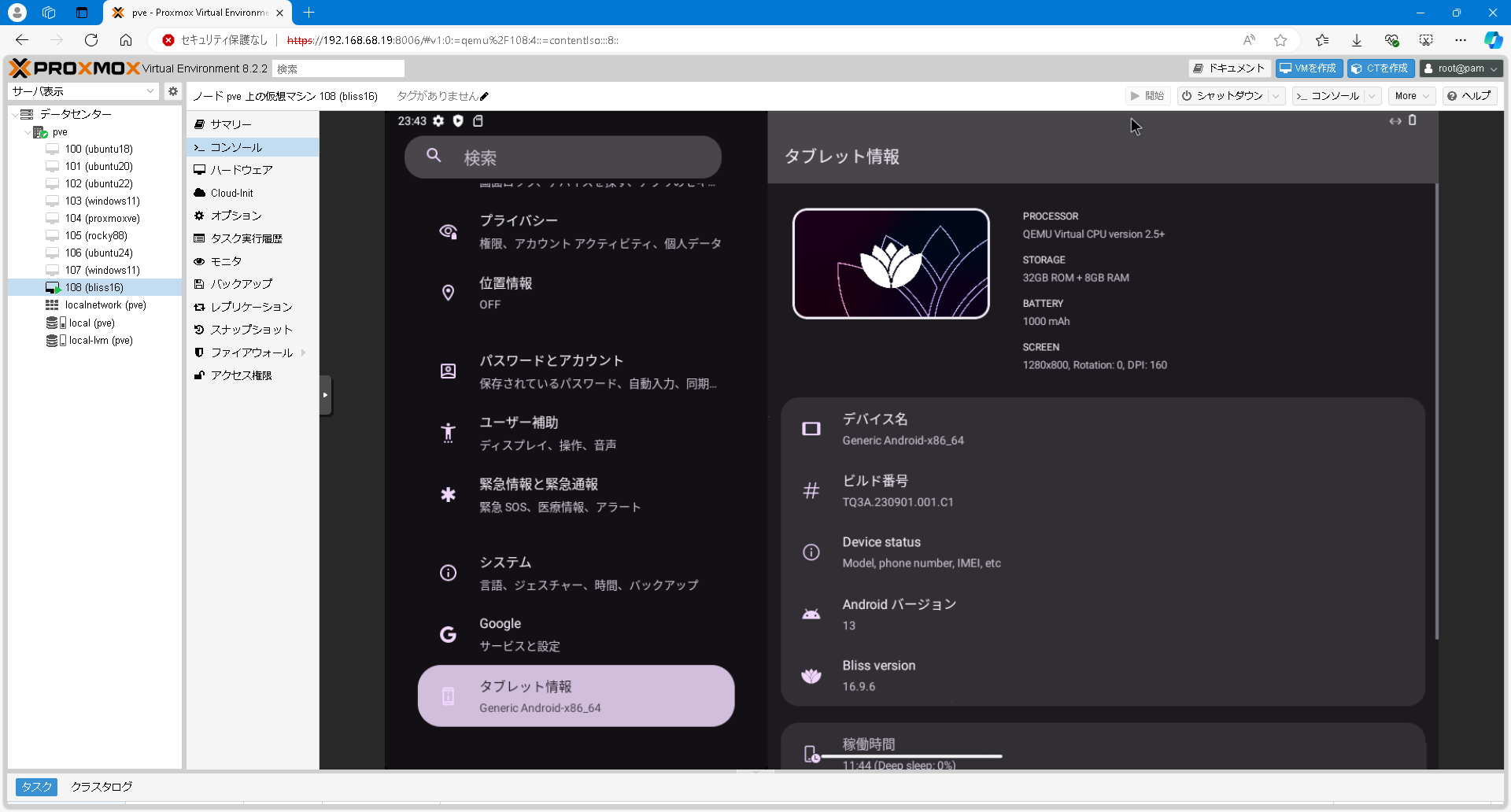Click the Shutdown (シャットダウン) button
The width and height of the screenshot is (1511, 812).
1223,96
